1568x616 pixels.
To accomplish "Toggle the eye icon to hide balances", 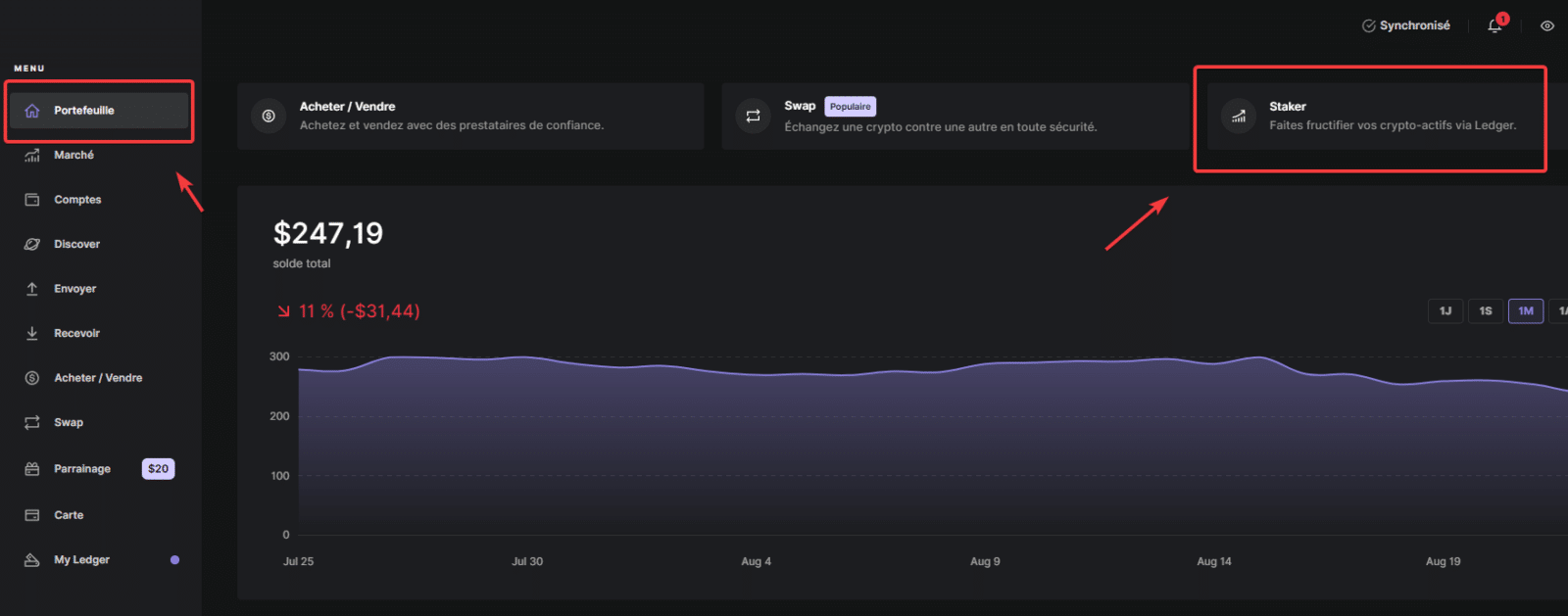I will (x=1547, y=26).
